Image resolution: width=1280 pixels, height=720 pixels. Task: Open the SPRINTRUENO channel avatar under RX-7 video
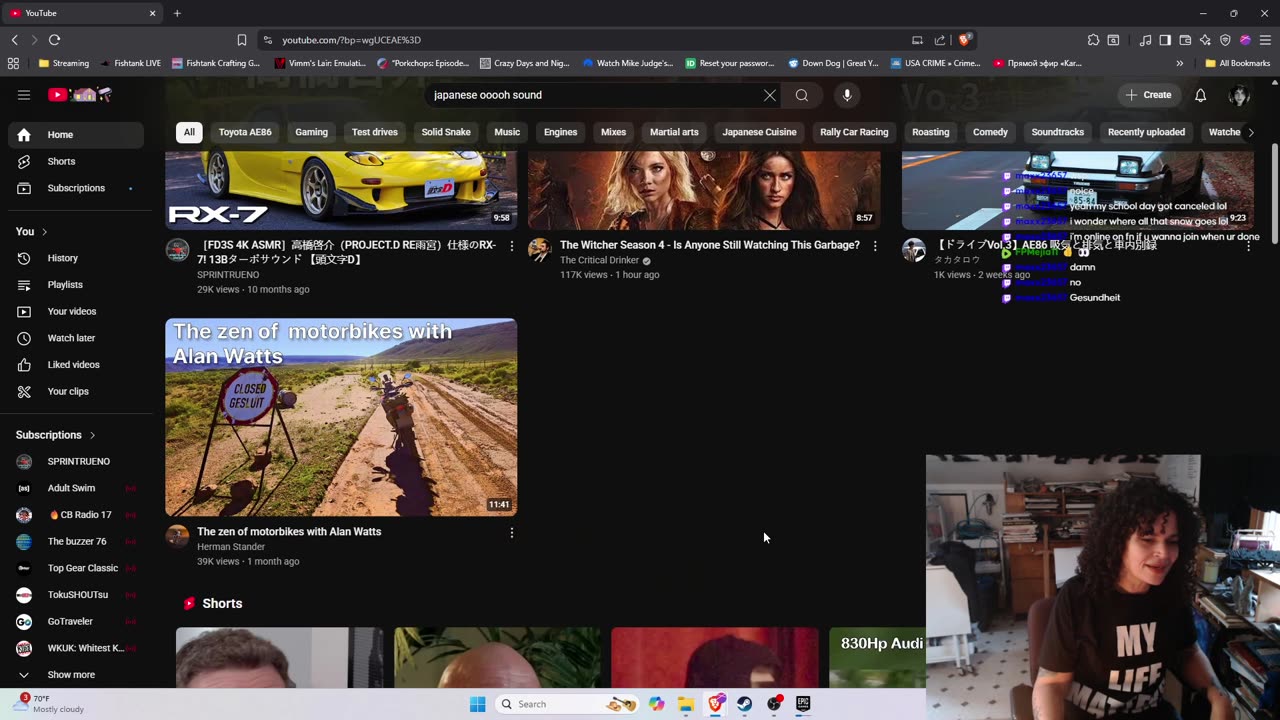[177, 250]
